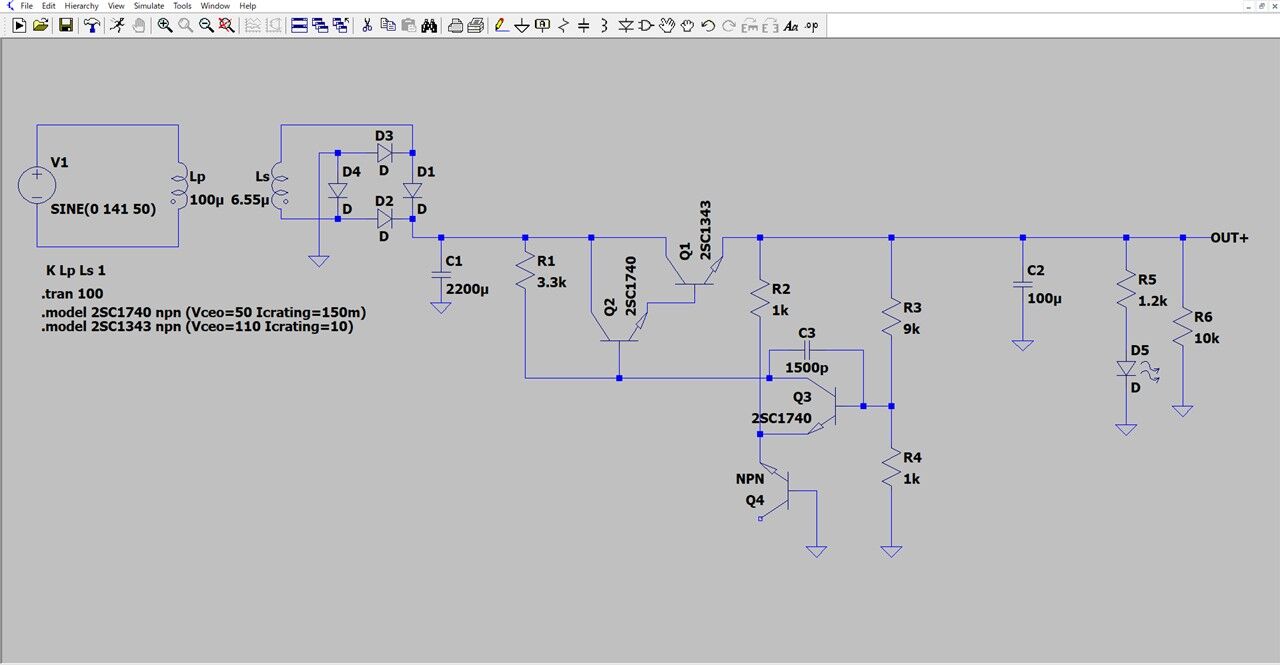The height and width of the screenshot is (665, 1280).
Task: Select the Text tool Aa icon
Action: pyautogui.click(x=791, y=25)
